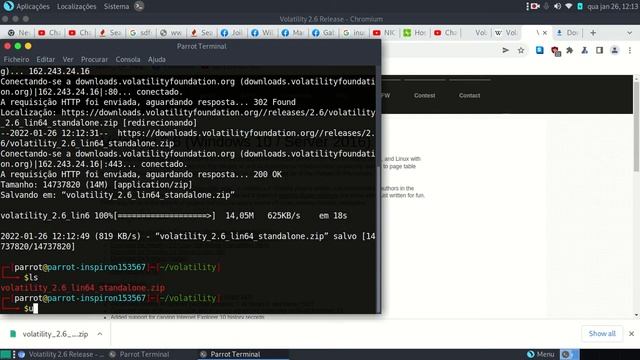Viewport: 640px width, 360px height.
Task: Switch to the inactive Parrot Terminal taskbar item
Action: pyautogui.click(x=140, y=354)
